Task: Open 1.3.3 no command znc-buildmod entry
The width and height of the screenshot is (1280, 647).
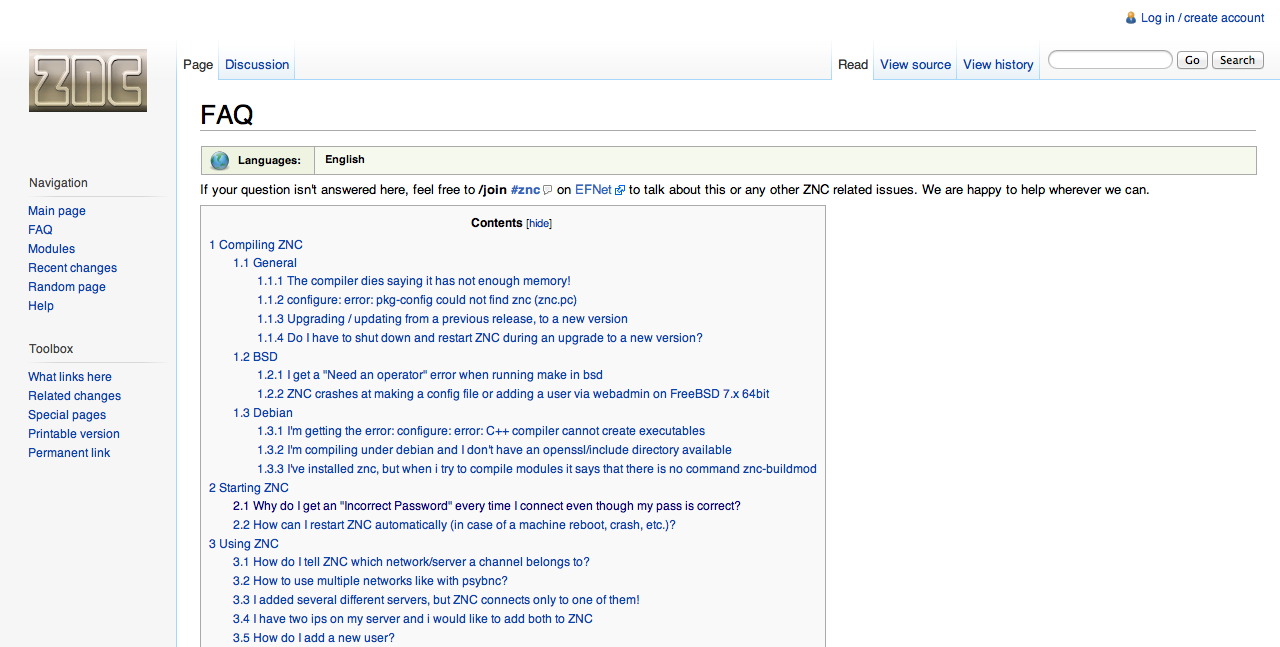Action: coord(537,469)
